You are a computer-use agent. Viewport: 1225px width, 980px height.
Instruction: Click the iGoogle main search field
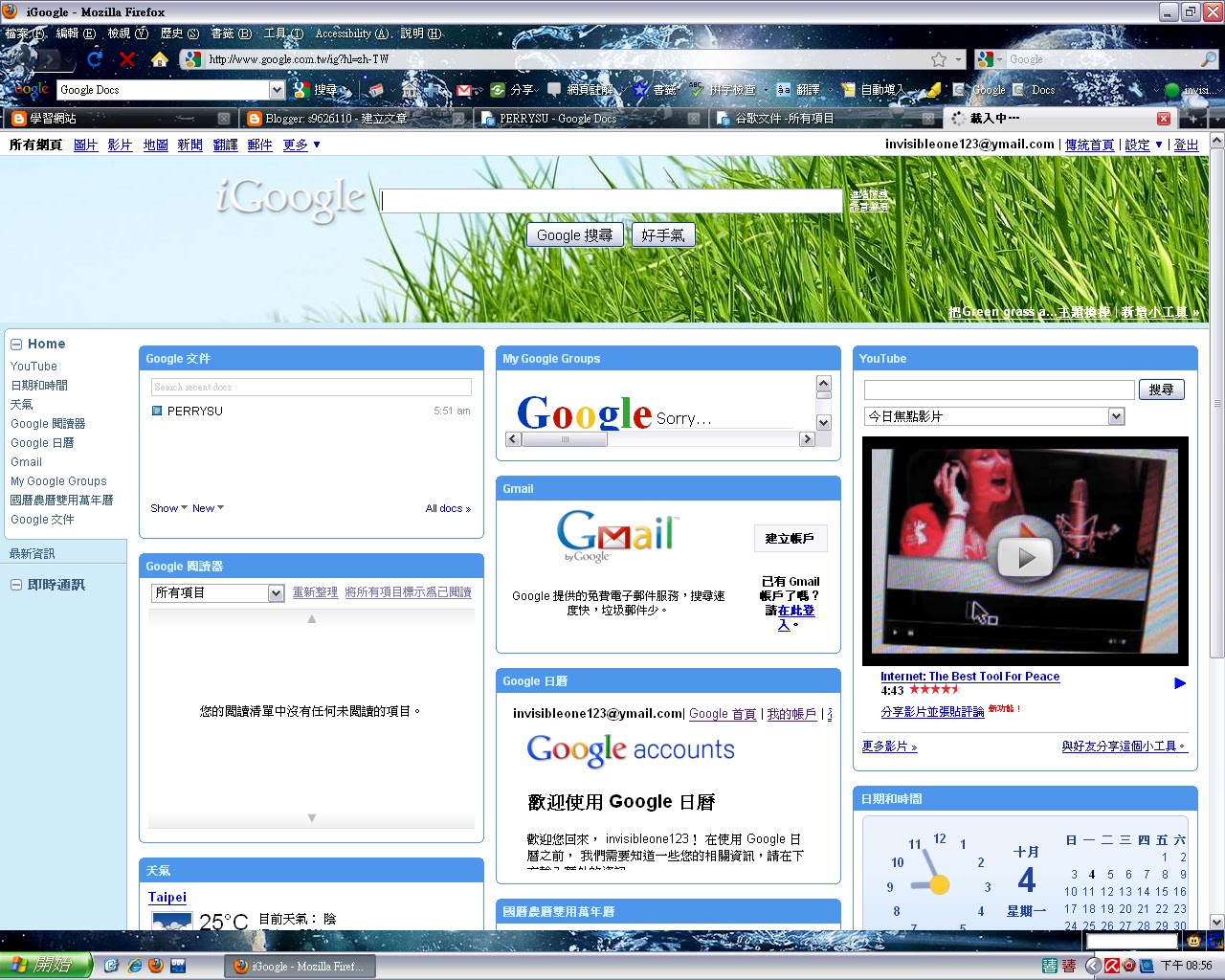point(612,201)
